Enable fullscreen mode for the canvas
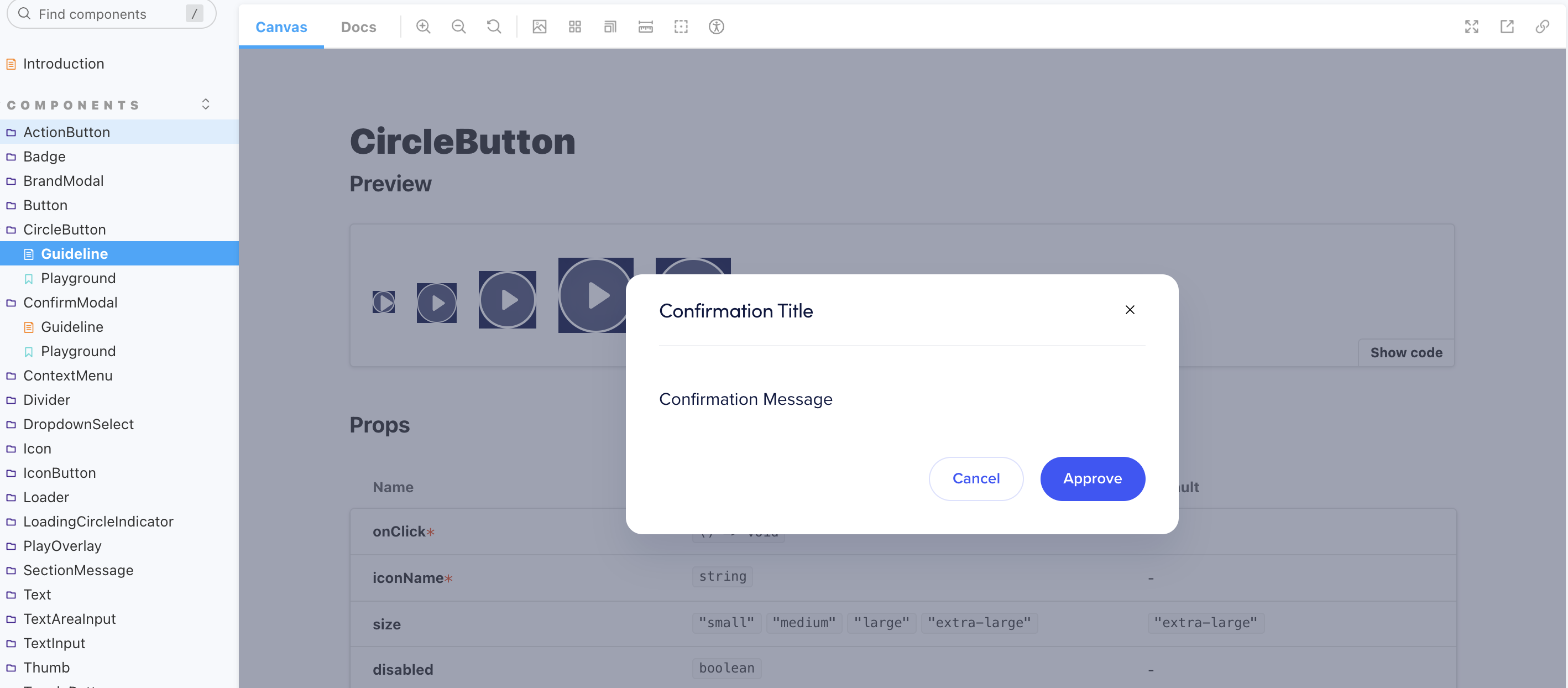 tap(1472, 27)
